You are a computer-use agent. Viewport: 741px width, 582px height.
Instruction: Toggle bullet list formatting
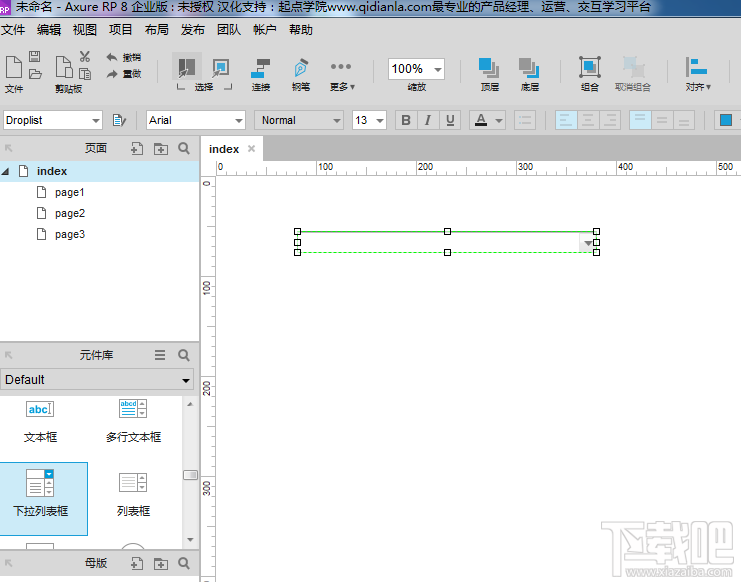pyautogui.click(x=525, y=120)
